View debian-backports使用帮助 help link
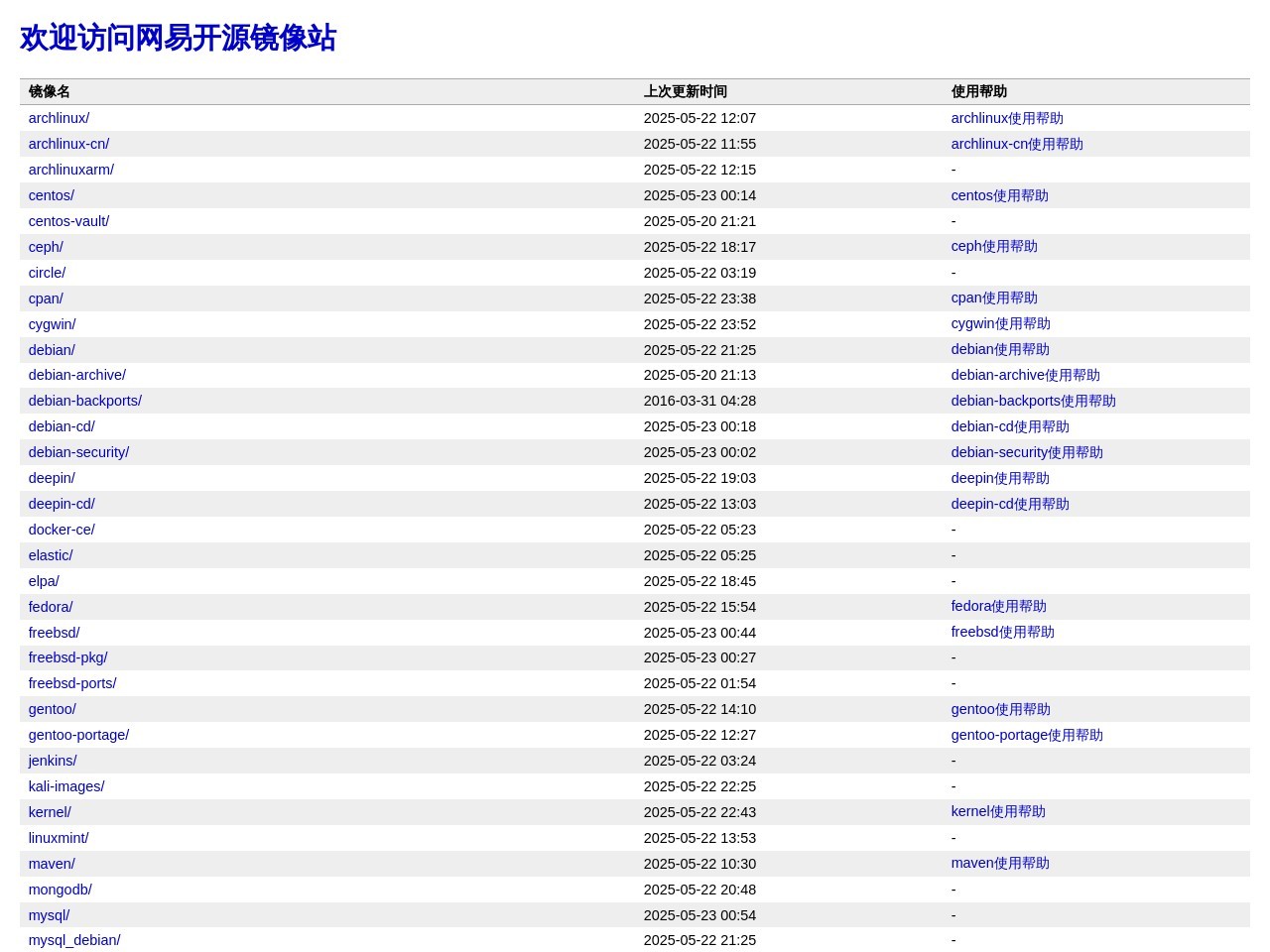The width and height of the screenshot is (1270, 952). (x=1034, y=401)
